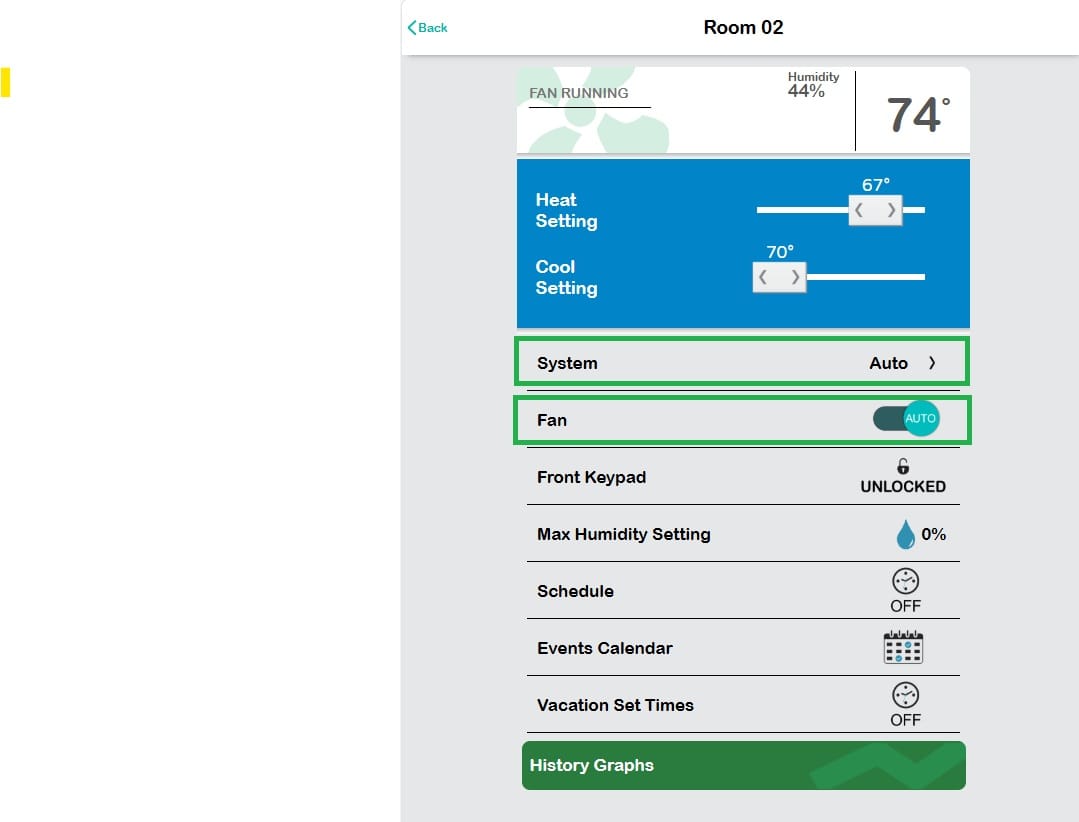Select the Events Calendar row label

point(605,648)
